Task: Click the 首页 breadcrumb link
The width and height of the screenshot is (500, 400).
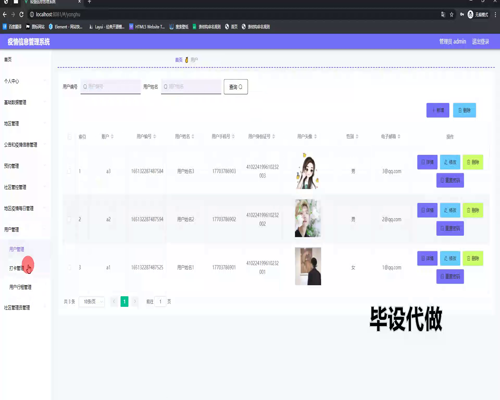Action: [179, 60]
